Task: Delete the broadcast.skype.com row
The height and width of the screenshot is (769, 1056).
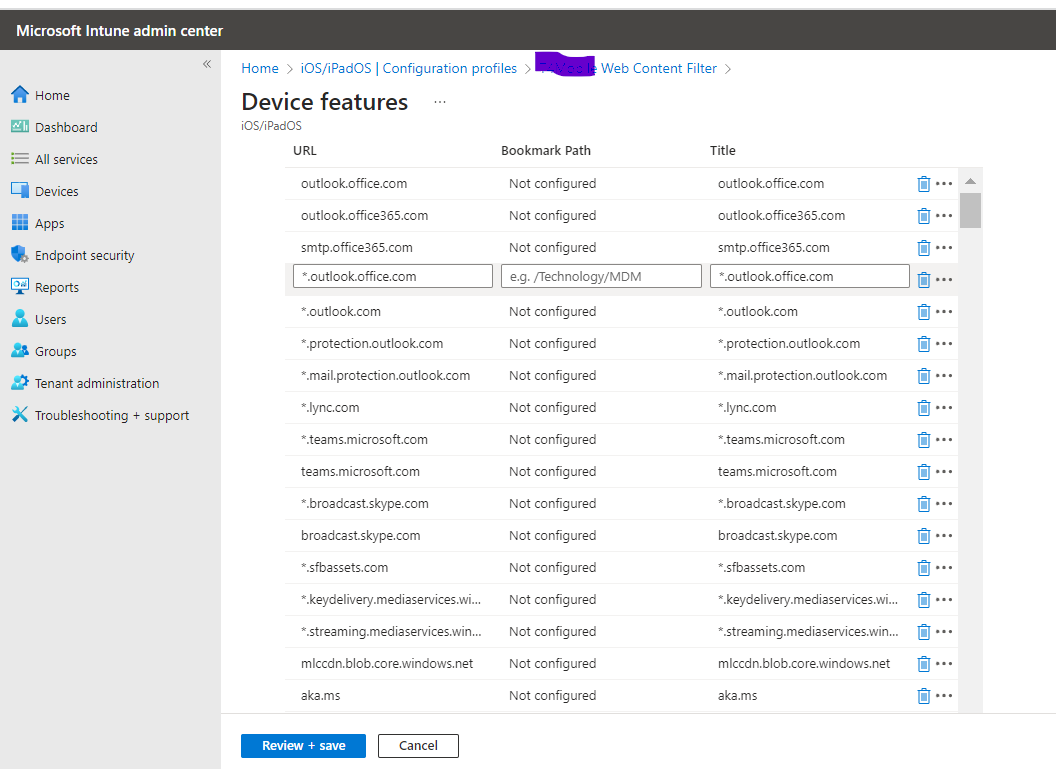Action: coord(923,536)
